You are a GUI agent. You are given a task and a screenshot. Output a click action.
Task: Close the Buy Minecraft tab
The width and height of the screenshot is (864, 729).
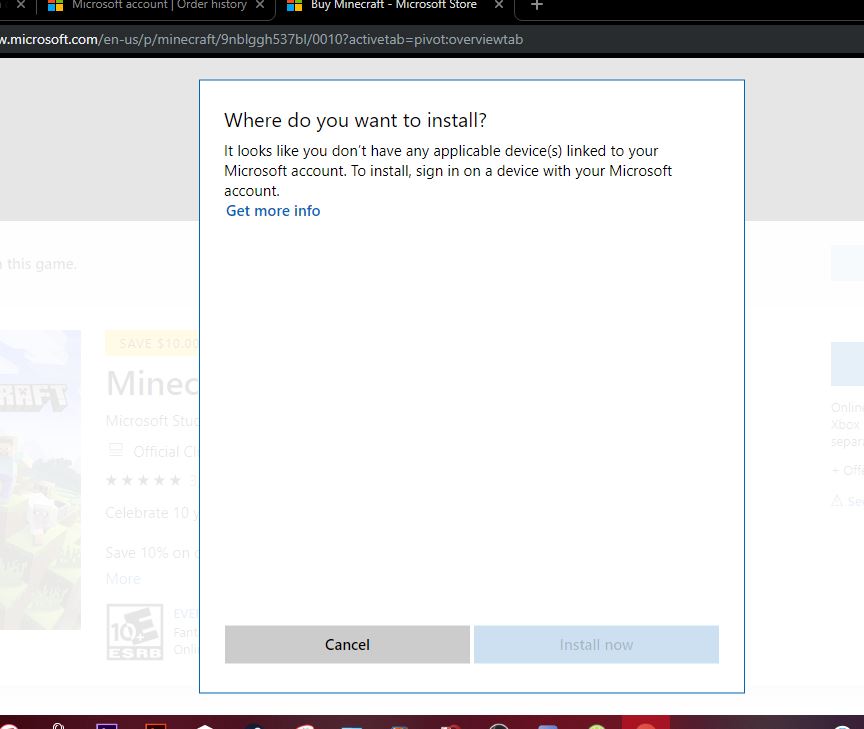click(499, 5)
